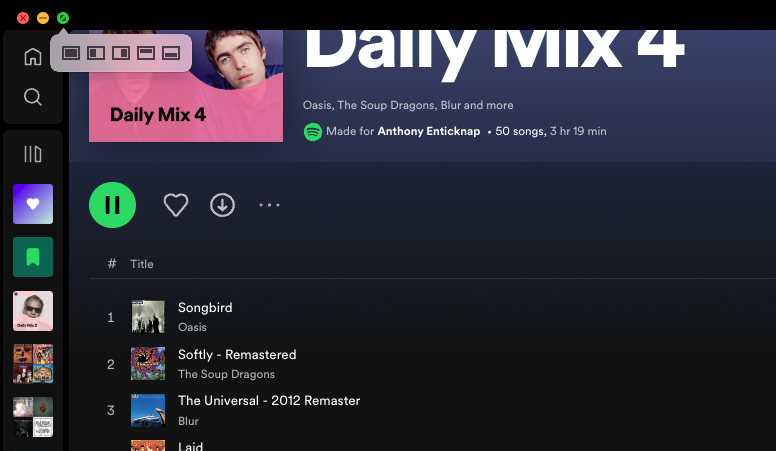The image size is (776, 451).
Task: Open Your Episodes bookmark tile
Action: coord(33,257)
